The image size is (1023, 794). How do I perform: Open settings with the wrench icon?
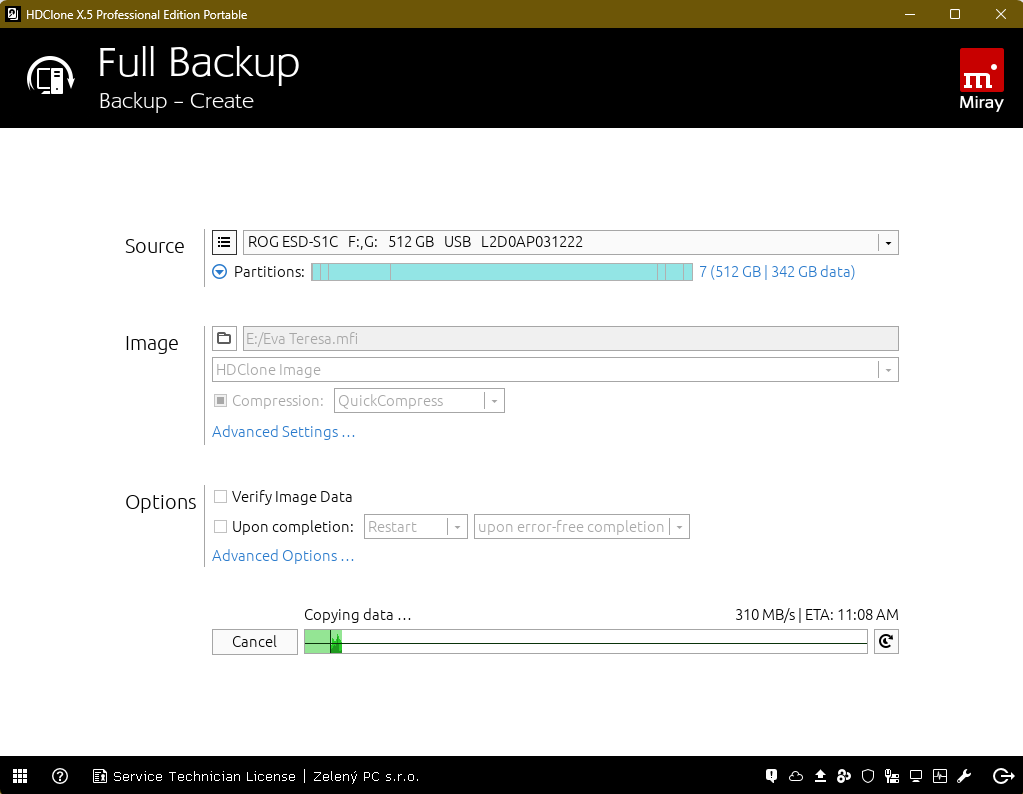tap(964, 776)
